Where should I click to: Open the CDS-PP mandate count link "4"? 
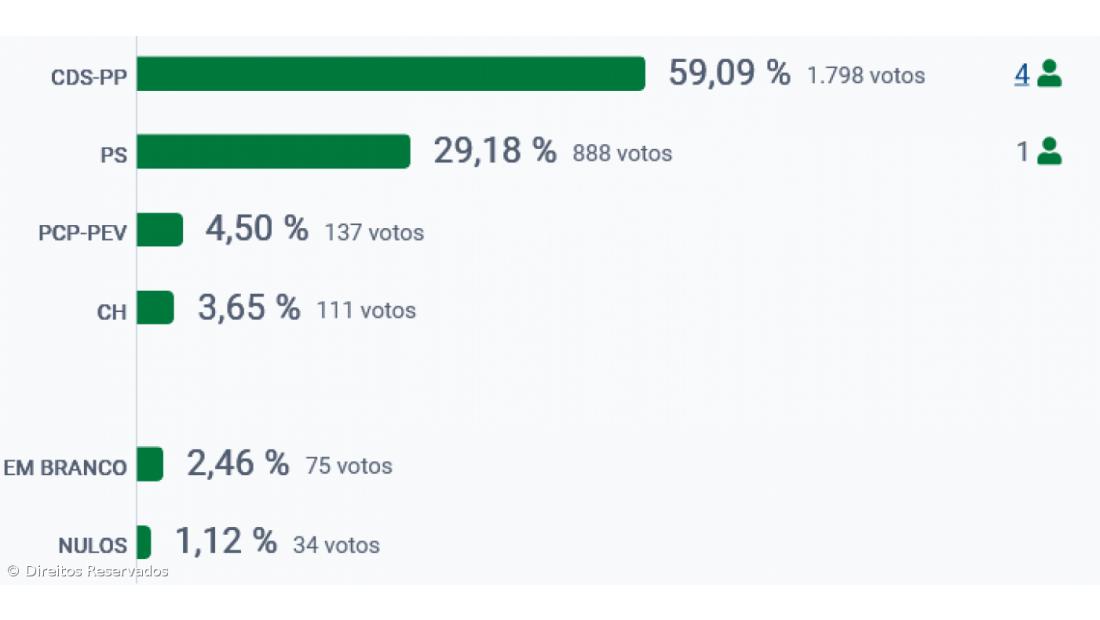pos(1022,74)
